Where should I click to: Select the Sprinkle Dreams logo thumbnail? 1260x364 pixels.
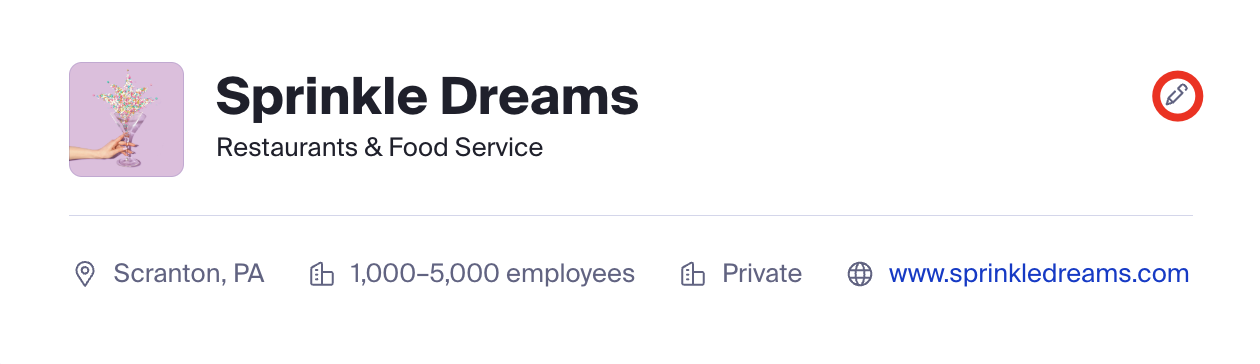pos(126,119)
